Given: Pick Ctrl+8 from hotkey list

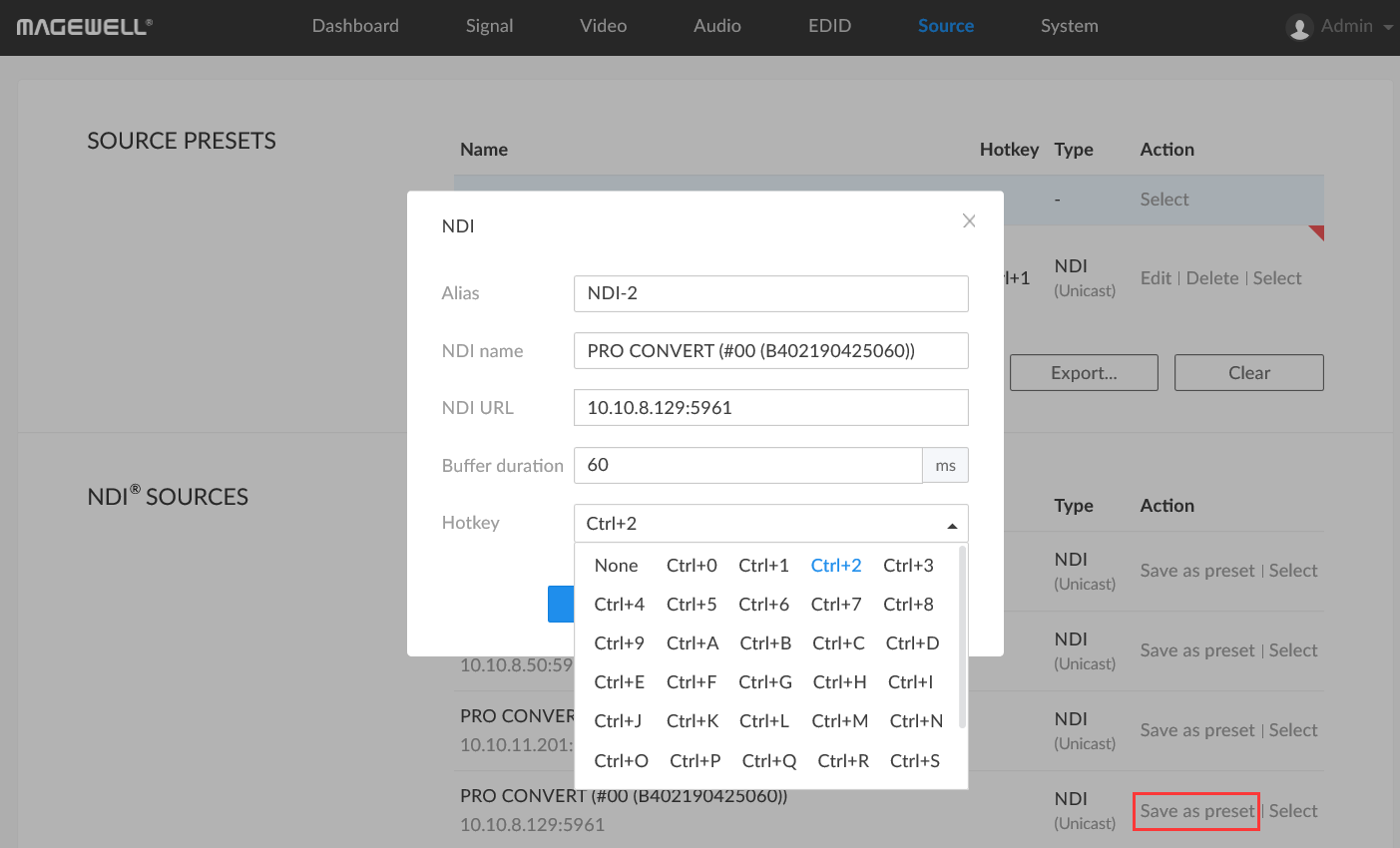Looking at the screenshot, I should click(x=908, y=605).
